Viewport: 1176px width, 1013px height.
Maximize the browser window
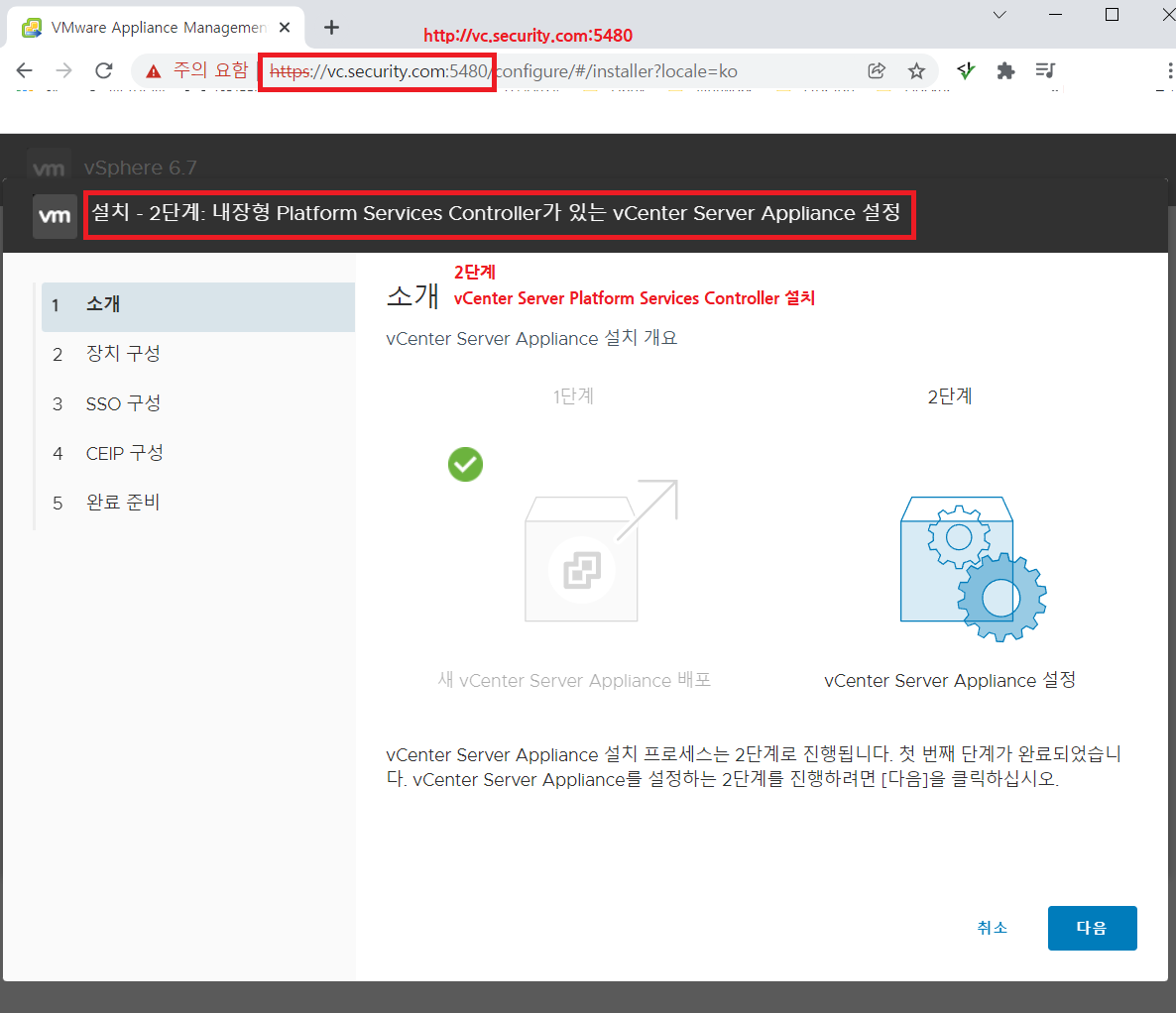coord(1113,14)
